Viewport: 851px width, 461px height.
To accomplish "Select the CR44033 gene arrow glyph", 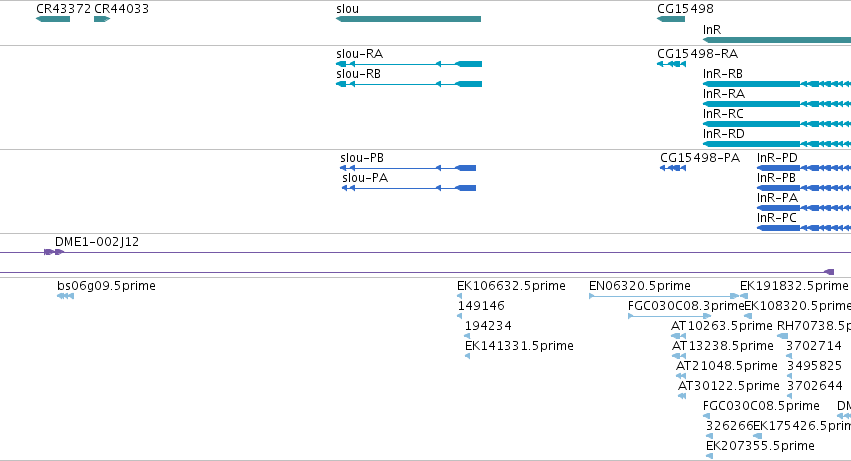I will click(x=102, y=19).
